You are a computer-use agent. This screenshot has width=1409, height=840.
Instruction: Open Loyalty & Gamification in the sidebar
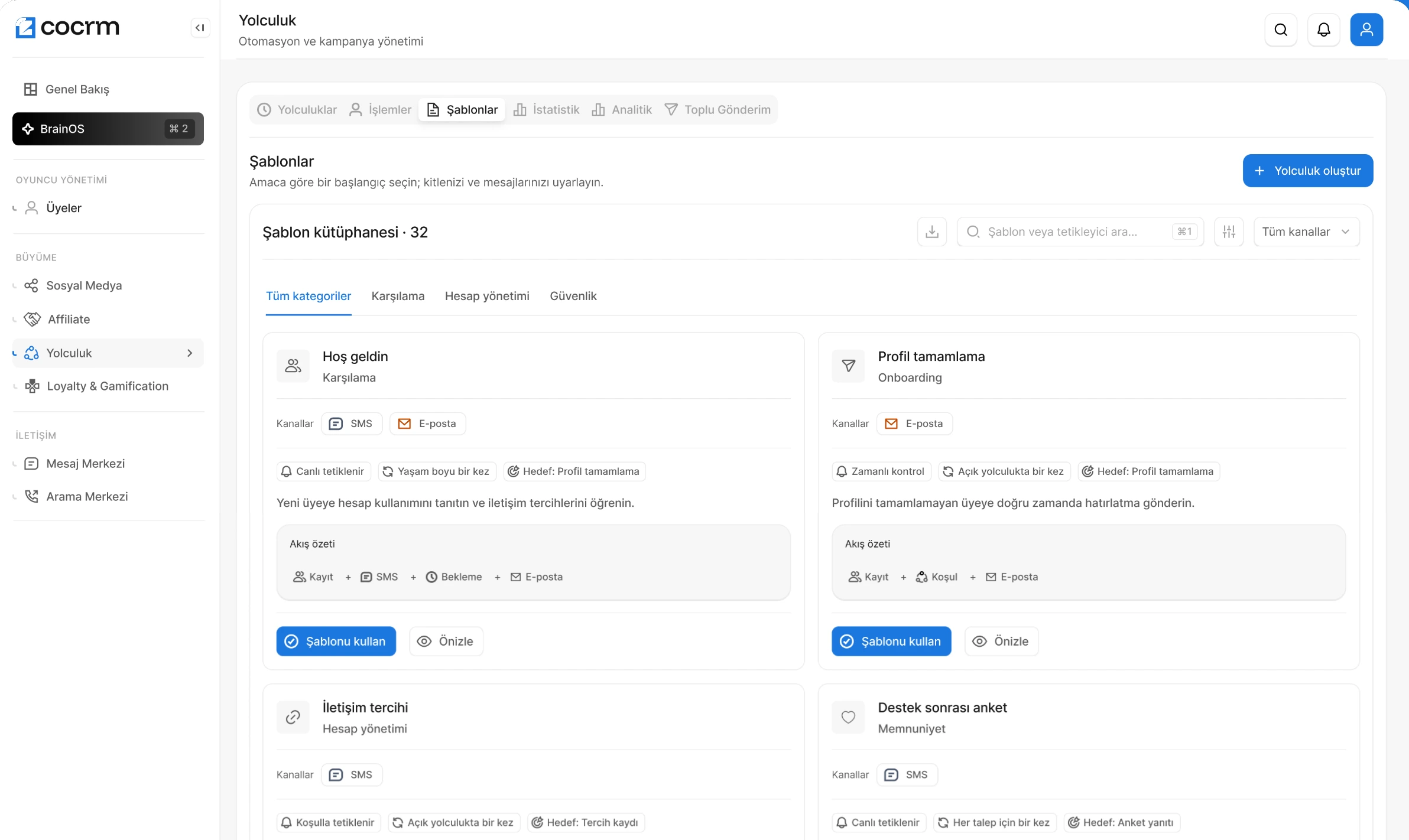pyautogui.click(x=108, y=386)
